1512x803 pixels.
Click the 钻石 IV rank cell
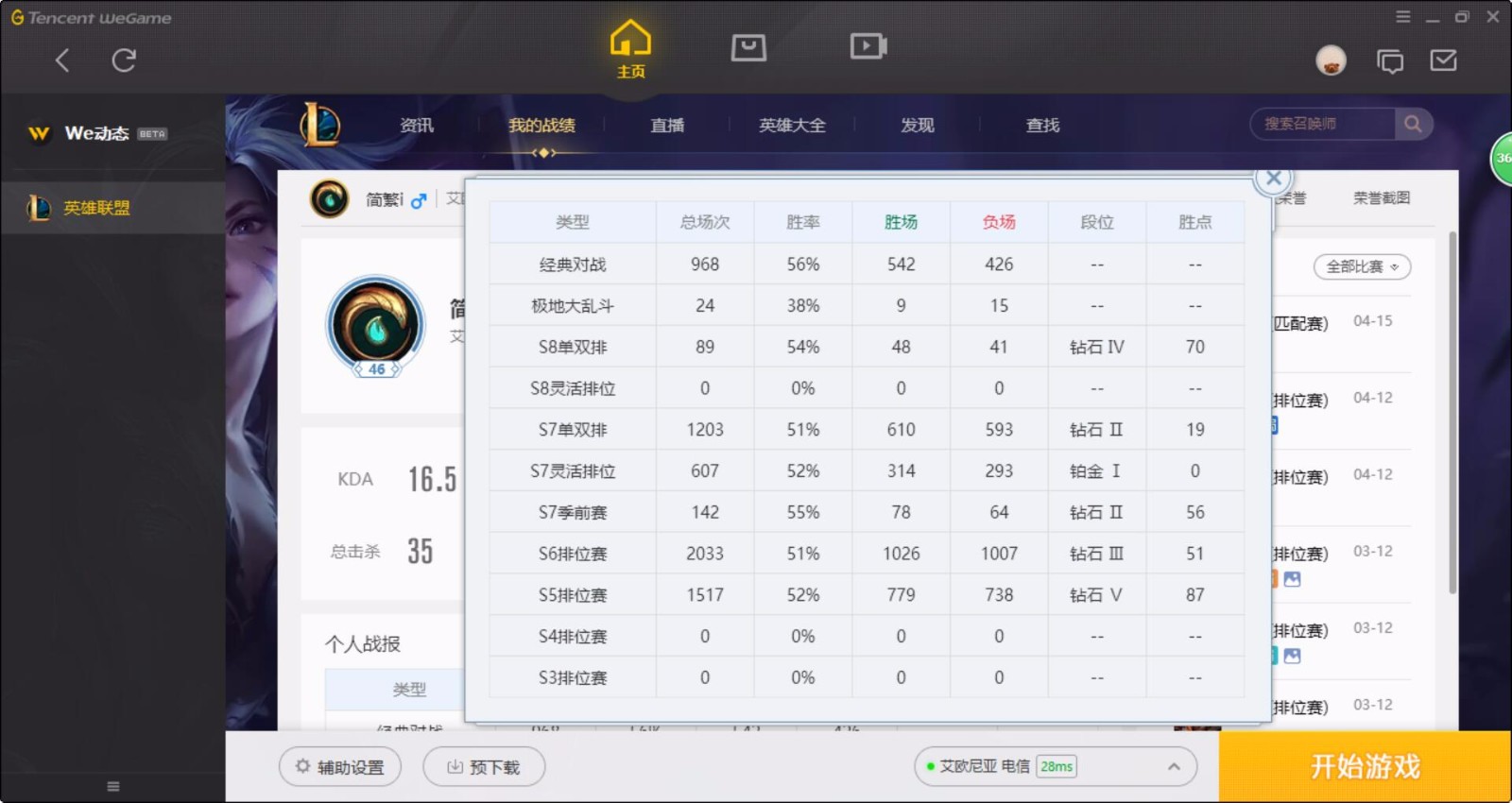click(1097, 347)
